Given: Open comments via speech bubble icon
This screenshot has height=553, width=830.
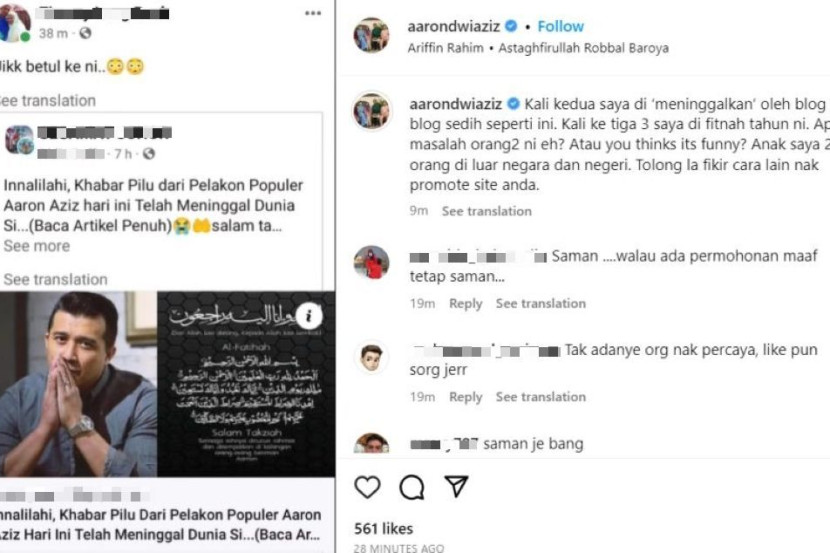Looking at the screenshot, I should [x=412, y=487].
